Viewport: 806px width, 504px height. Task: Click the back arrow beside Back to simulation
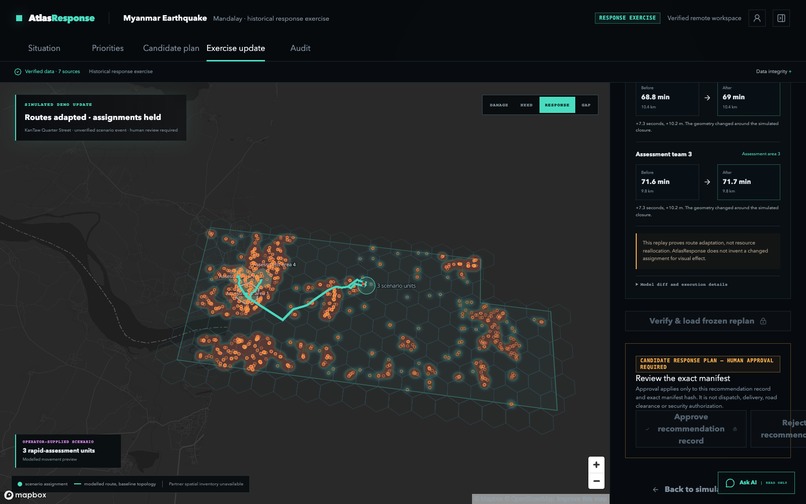tap(655, 490)
